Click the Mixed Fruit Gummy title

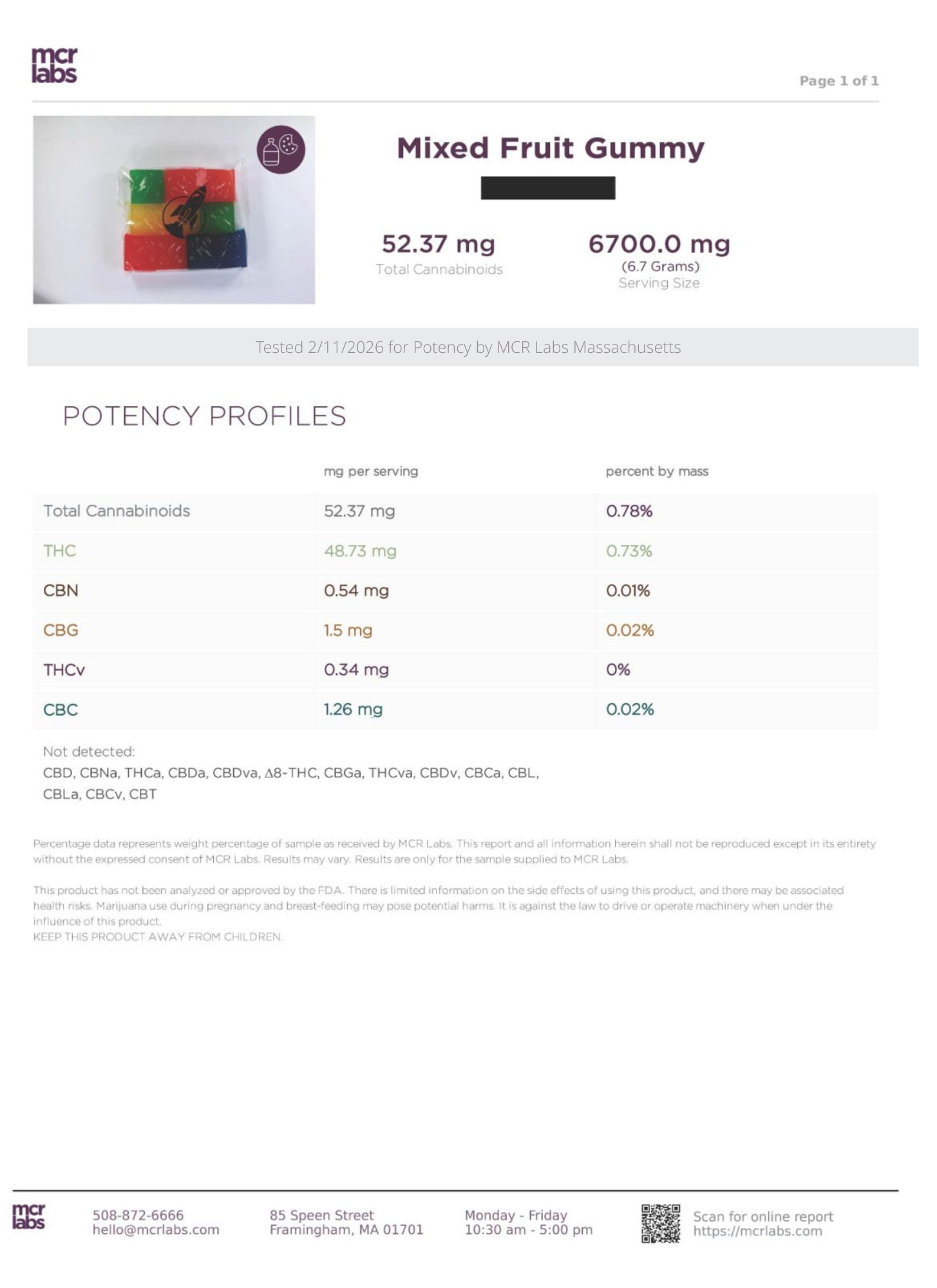click(x=550, y=148)
